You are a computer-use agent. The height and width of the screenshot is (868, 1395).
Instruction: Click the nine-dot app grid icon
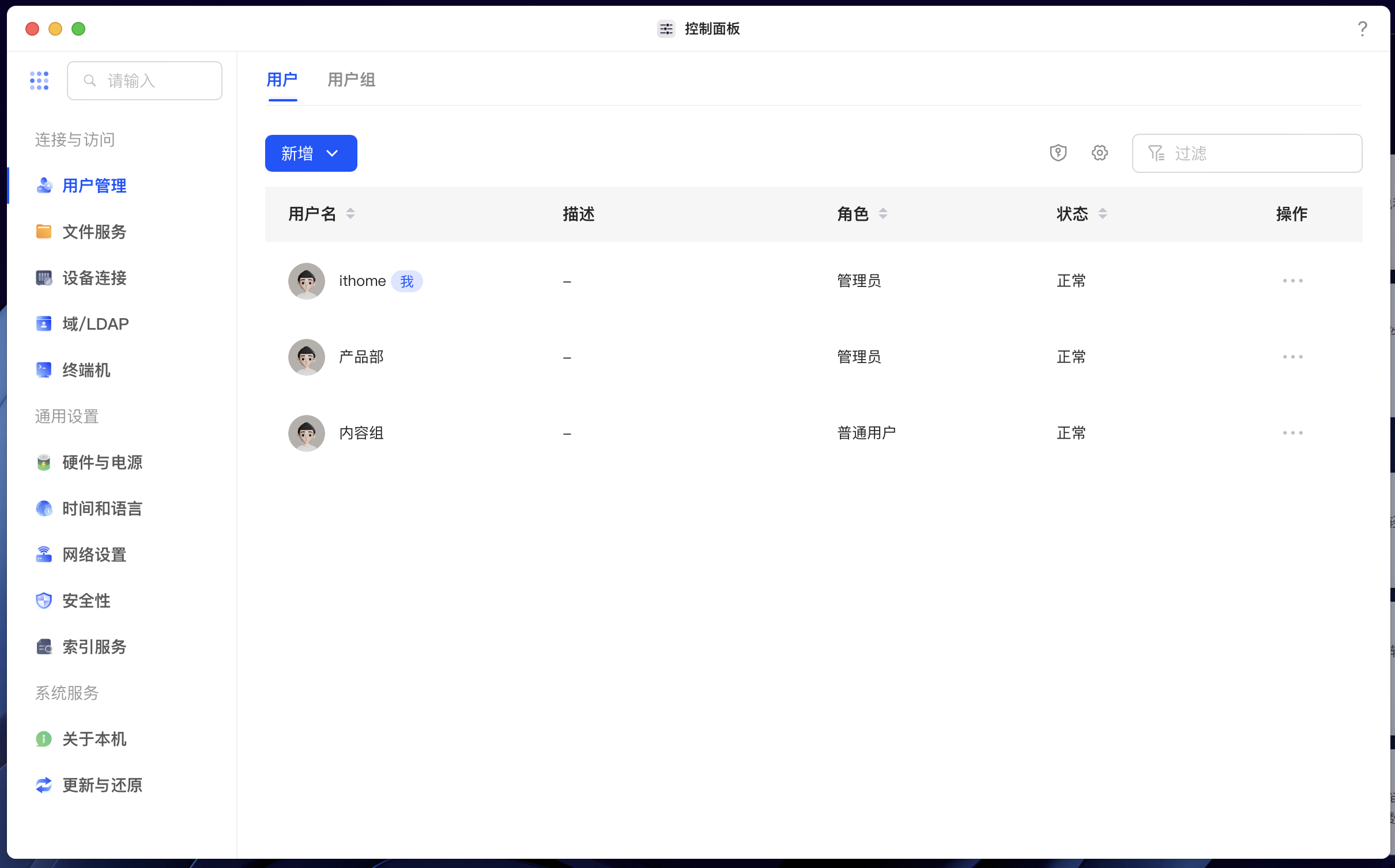39,81
